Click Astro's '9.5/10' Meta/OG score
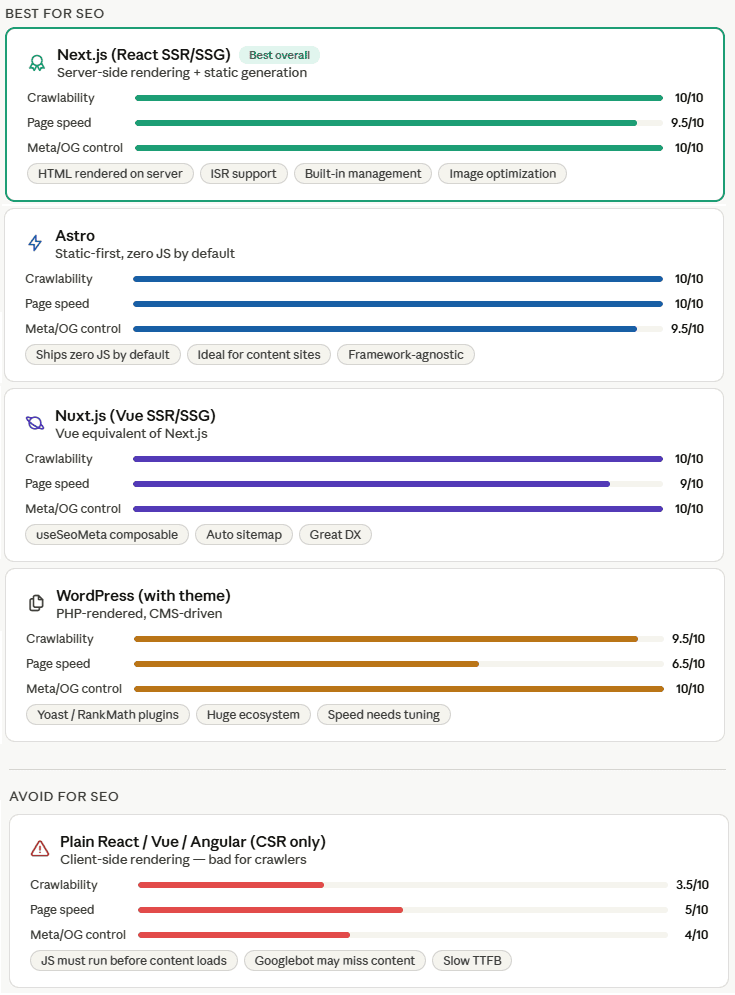Image resolution: width=735 pixels, height=995 pixels. tap(687, 329)
